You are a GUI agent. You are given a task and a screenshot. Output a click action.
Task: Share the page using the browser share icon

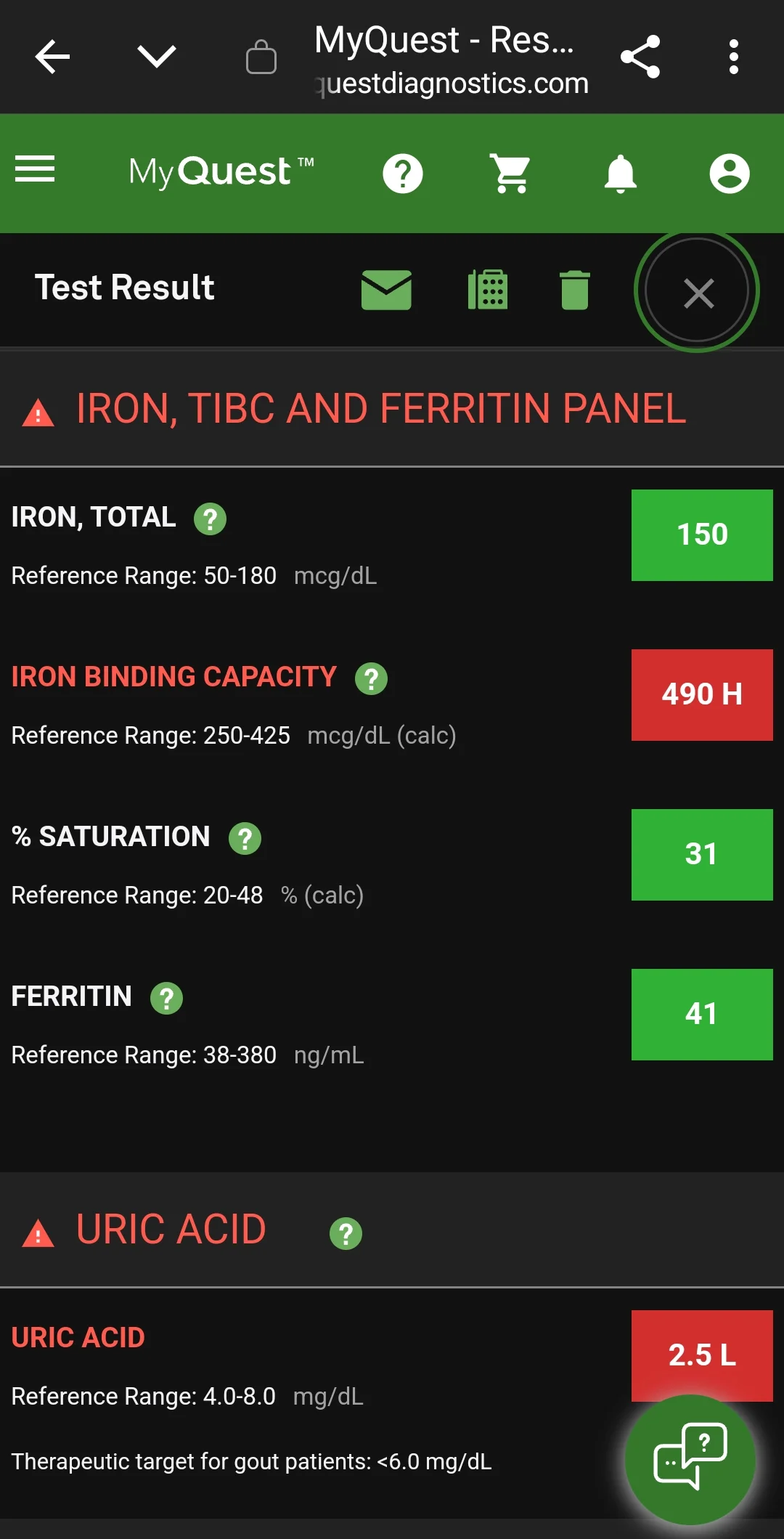tap(642, 57)
